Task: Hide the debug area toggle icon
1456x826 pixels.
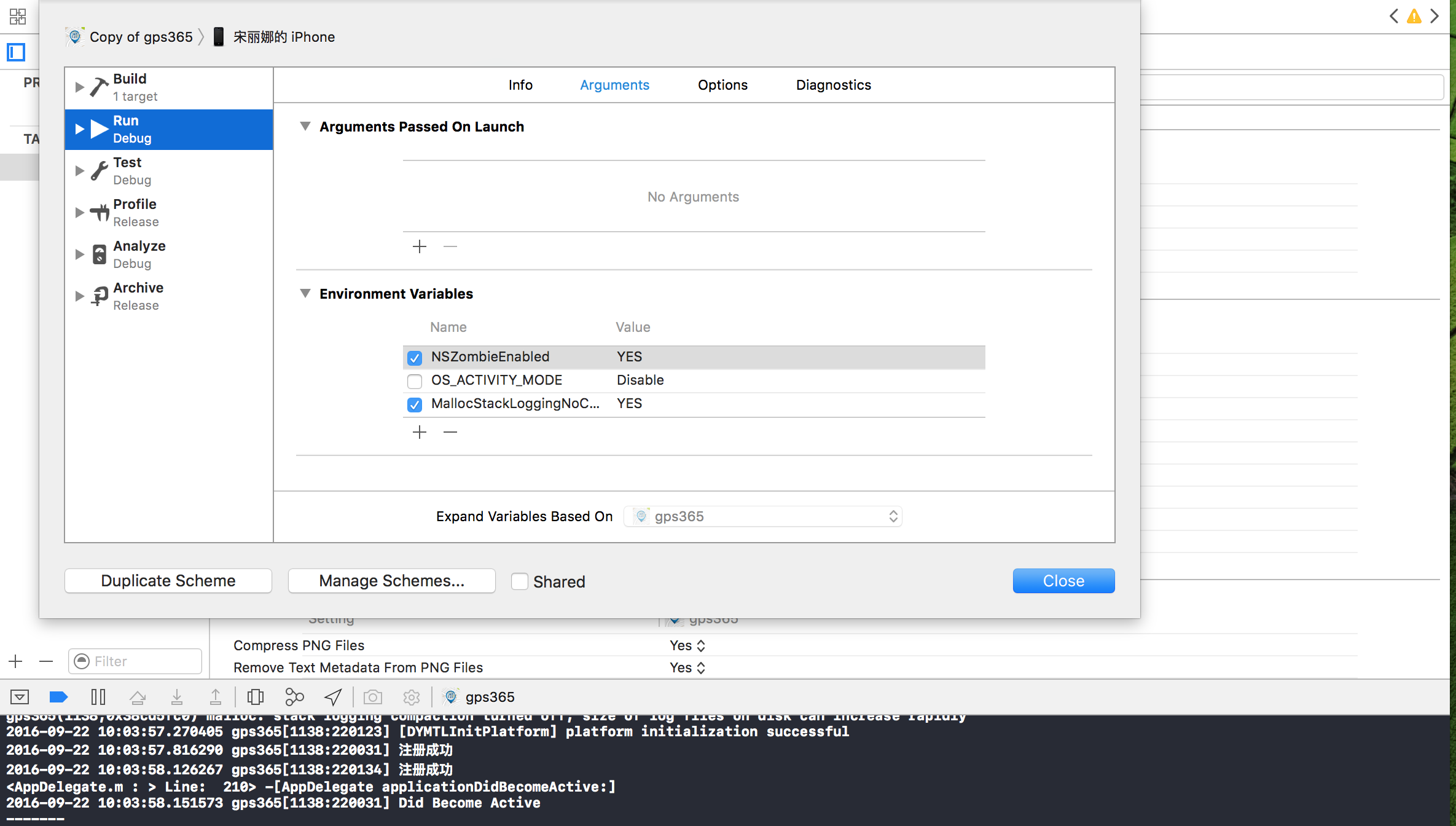Action: coord(20,697)
